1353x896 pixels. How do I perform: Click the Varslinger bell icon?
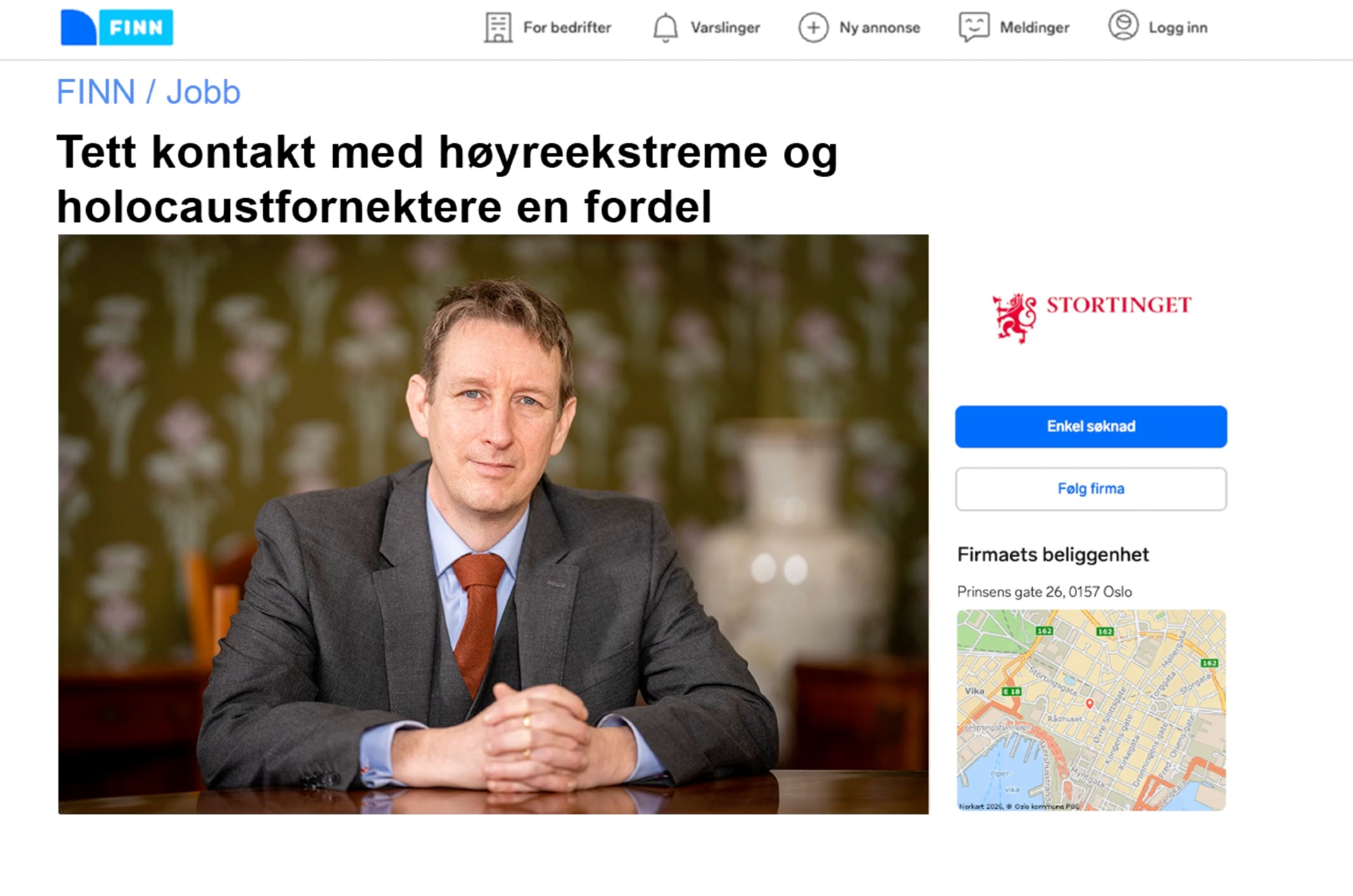[x=665, y=28]
